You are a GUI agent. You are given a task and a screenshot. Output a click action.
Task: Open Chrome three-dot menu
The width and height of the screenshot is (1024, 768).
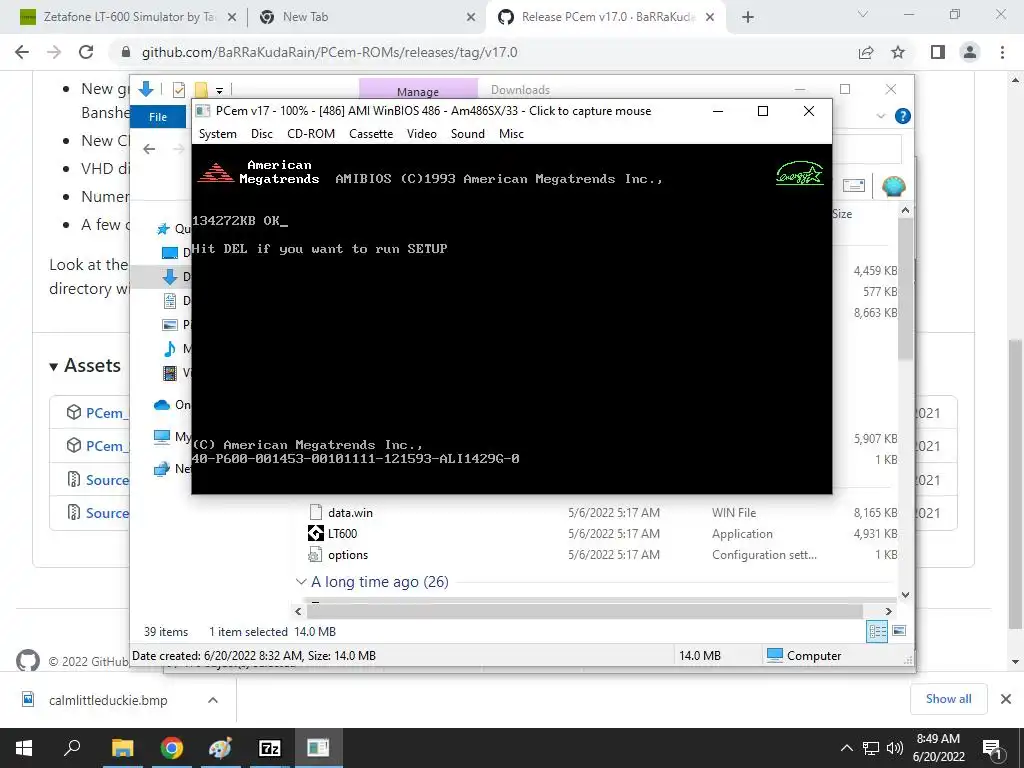1002,52
